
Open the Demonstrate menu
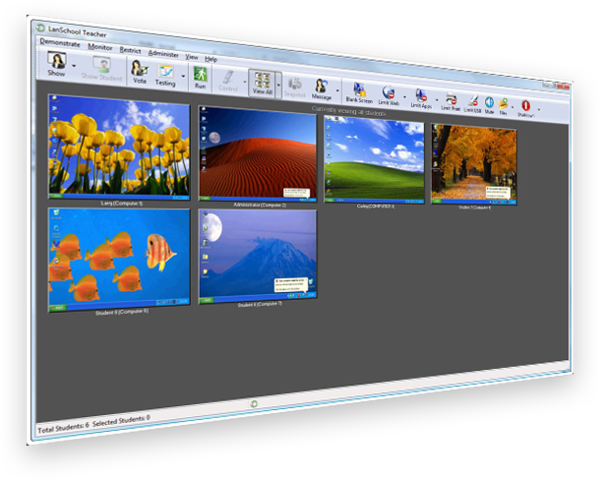[x=60, y=42]
